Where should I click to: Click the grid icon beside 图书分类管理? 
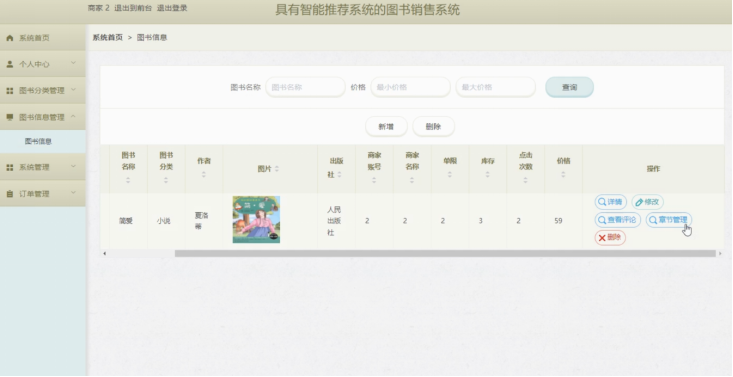[9, 91]
